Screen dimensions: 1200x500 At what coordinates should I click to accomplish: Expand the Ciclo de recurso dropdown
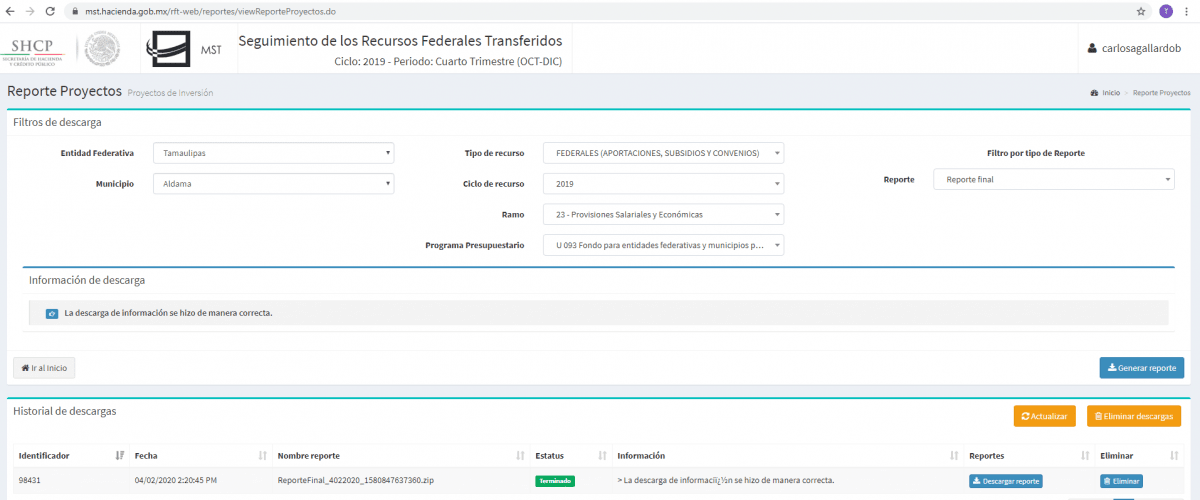pyautogui.click(x=663, y=184)
